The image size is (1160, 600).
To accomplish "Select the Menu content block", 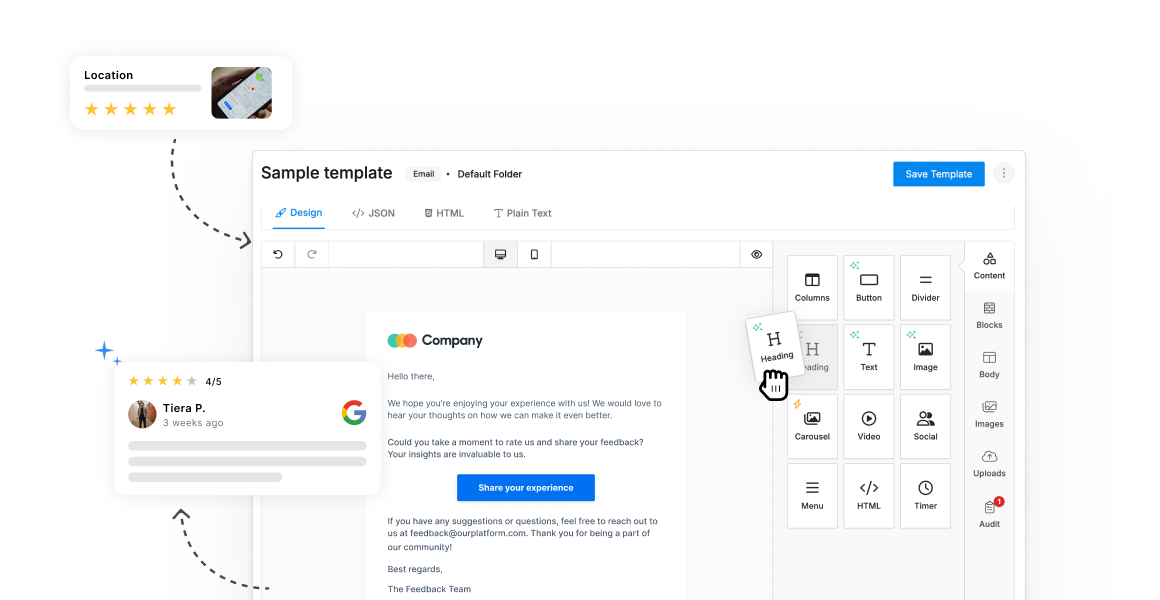I will click(812, 496).
